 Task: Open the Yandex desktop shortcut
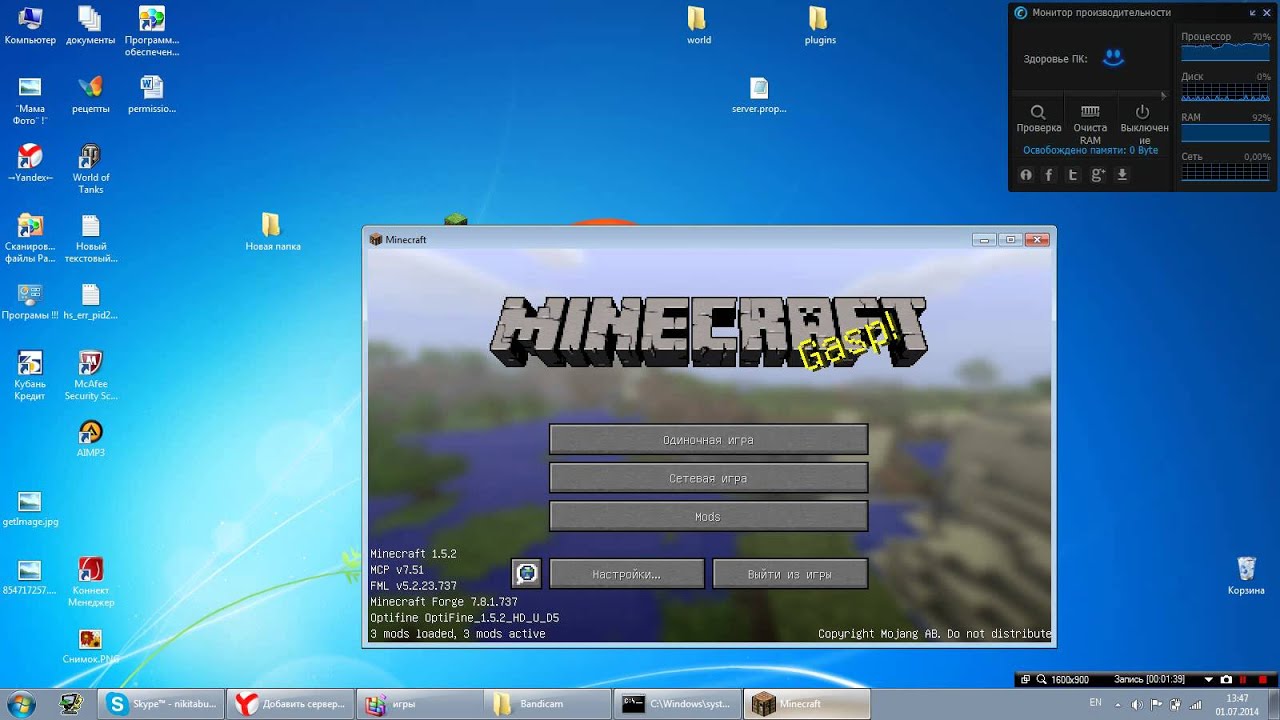point(30,164)
